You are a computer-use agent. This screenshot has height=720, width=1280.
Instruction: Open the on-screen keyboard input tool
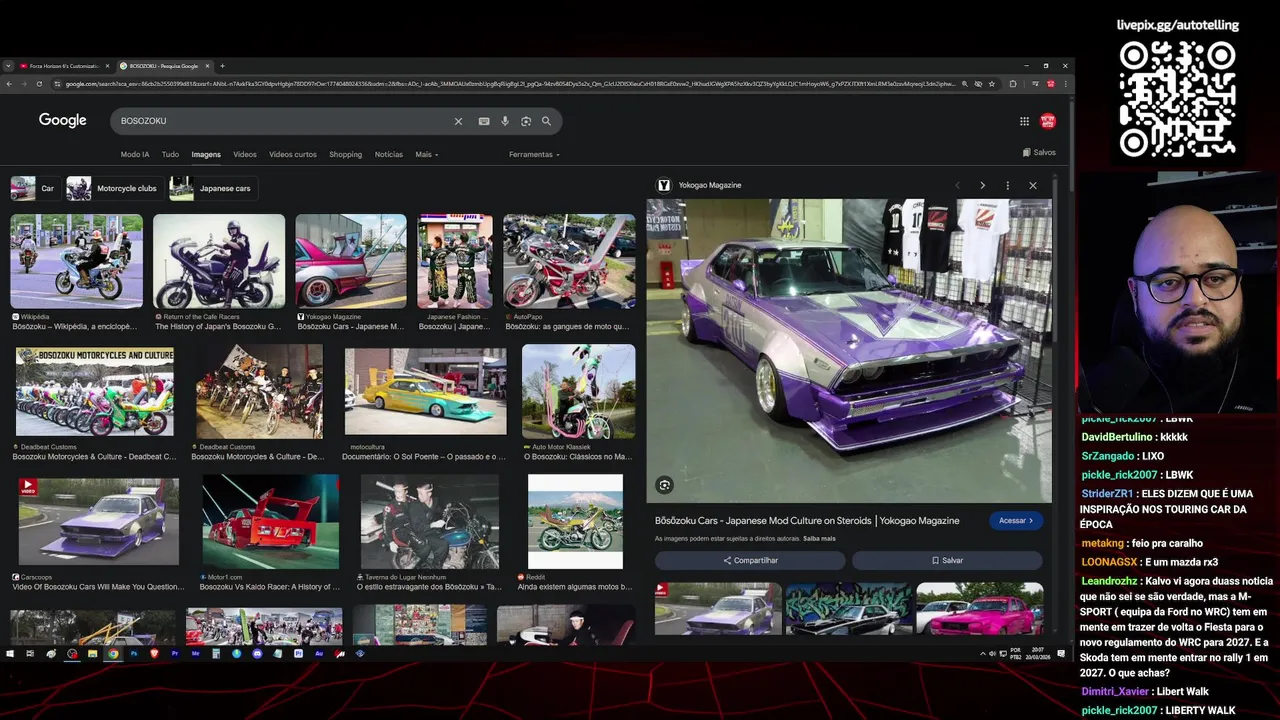484,121
